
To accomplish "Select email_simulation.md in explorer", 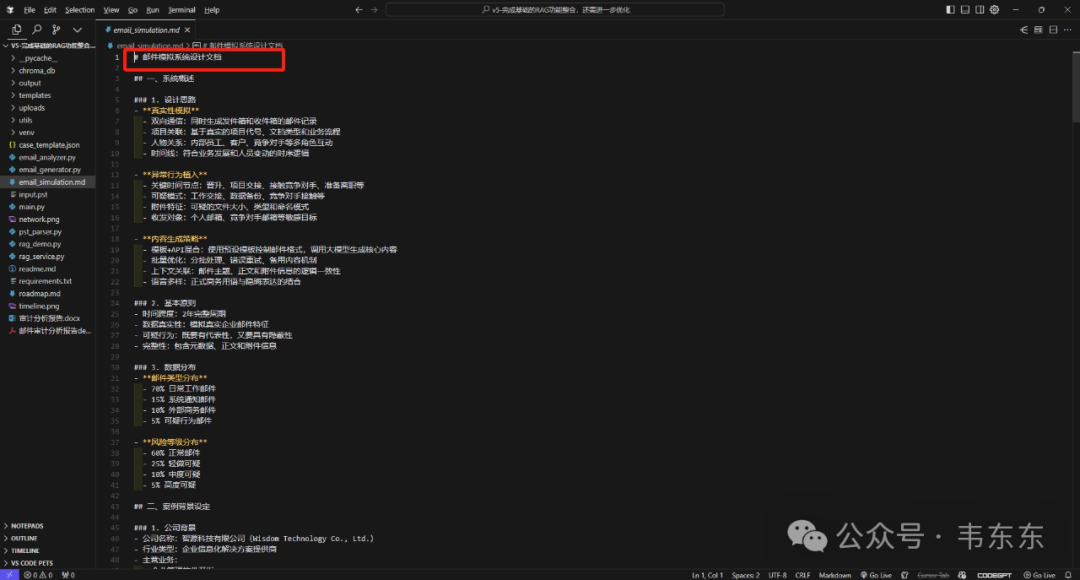I will tap(48, 182).
